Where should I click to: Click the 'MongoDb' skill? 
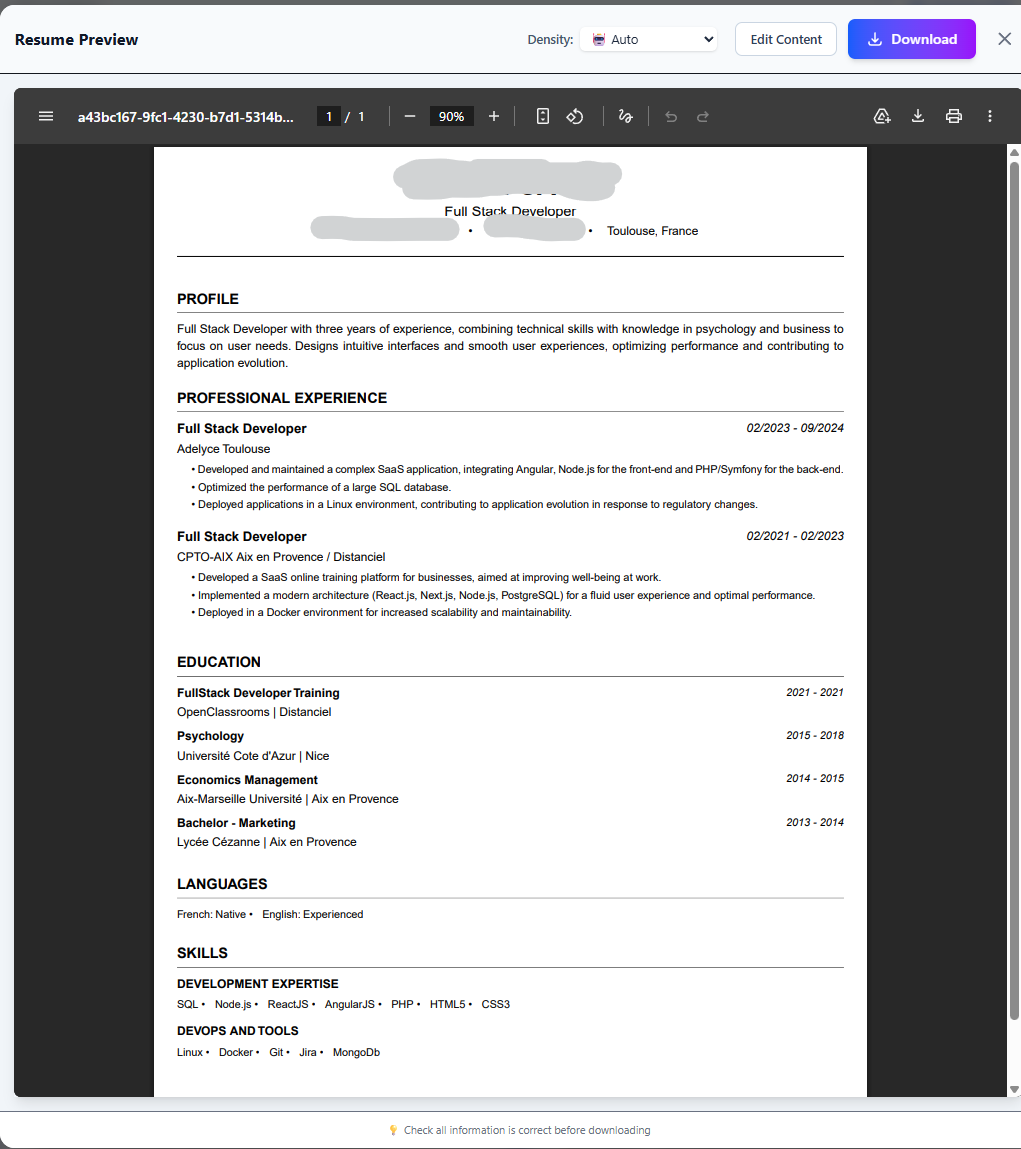tap(356, 1052)
